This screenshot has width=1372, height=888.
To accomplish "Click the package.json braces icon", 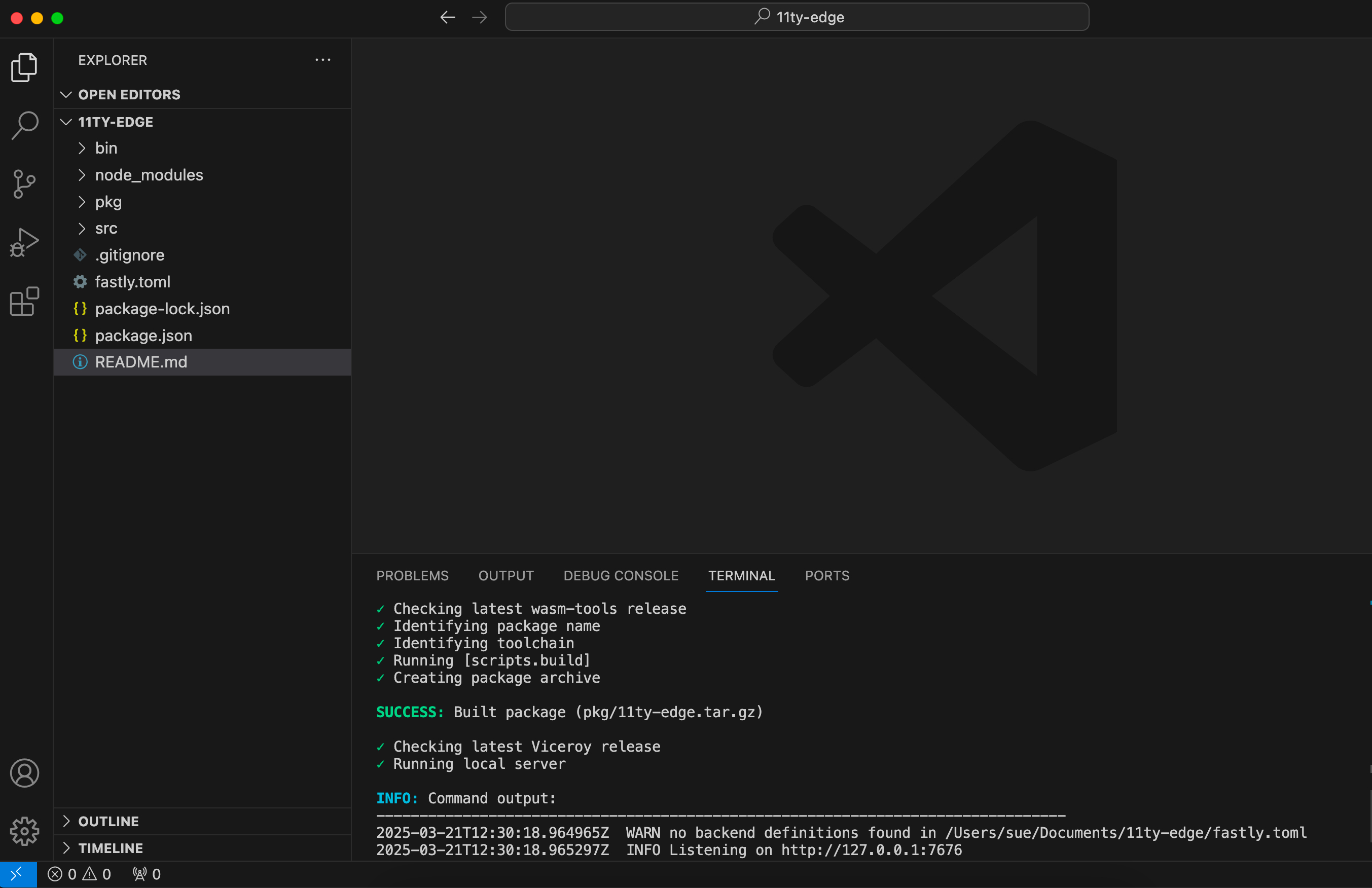I will [80, 336].
